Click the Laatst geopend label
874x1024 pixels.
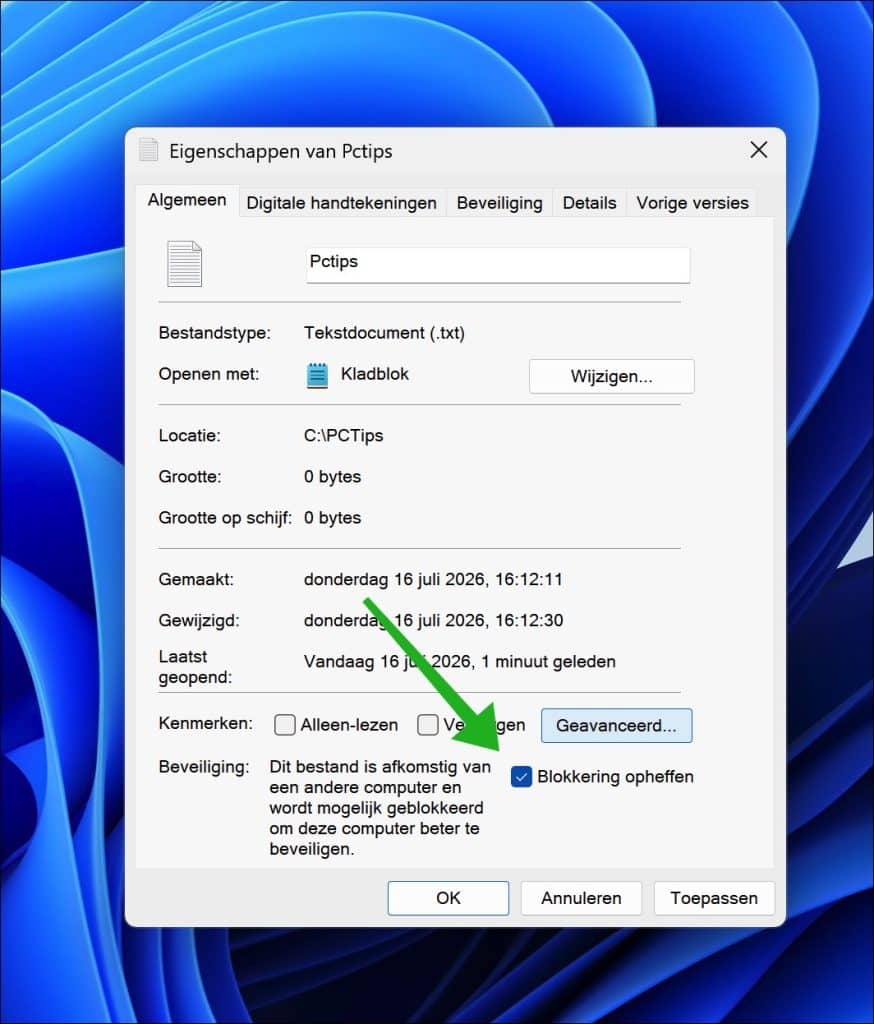click(195, 667)
